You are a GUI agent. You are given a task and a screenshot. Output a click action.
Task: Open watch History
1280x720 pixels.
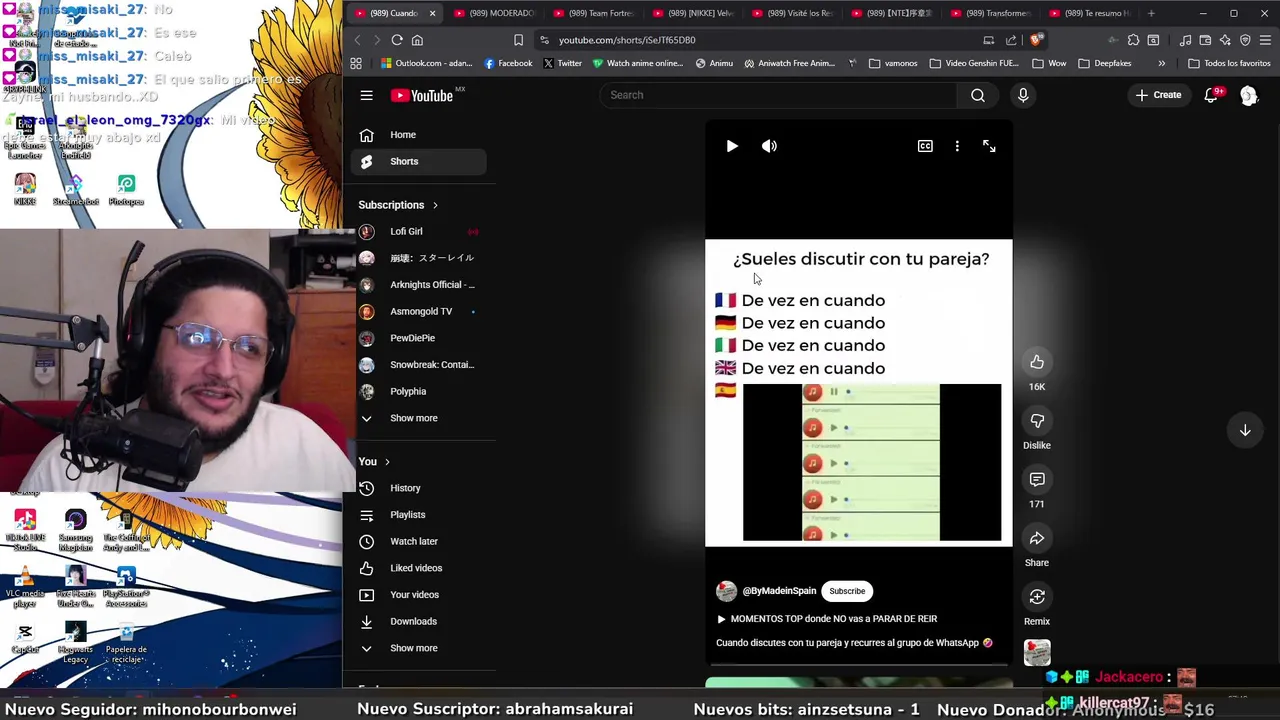coord(418,488)
